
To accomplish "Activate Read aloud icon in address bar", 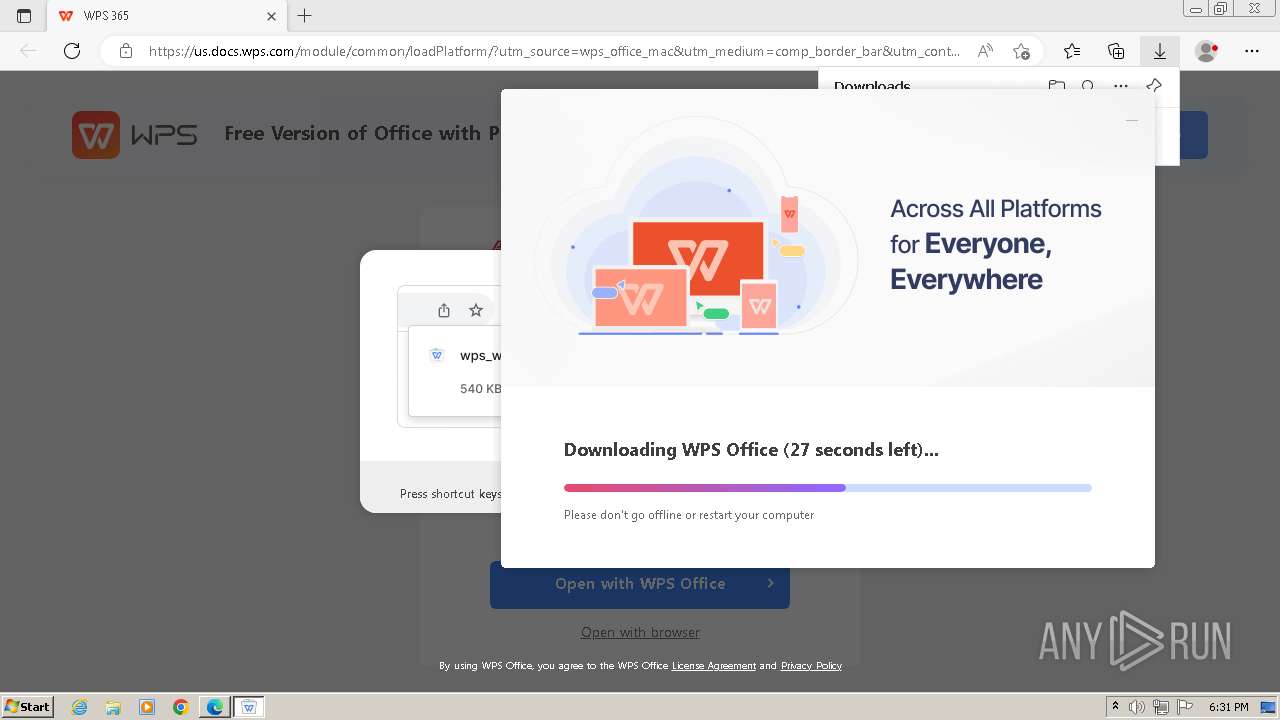I will pos(986,51).
